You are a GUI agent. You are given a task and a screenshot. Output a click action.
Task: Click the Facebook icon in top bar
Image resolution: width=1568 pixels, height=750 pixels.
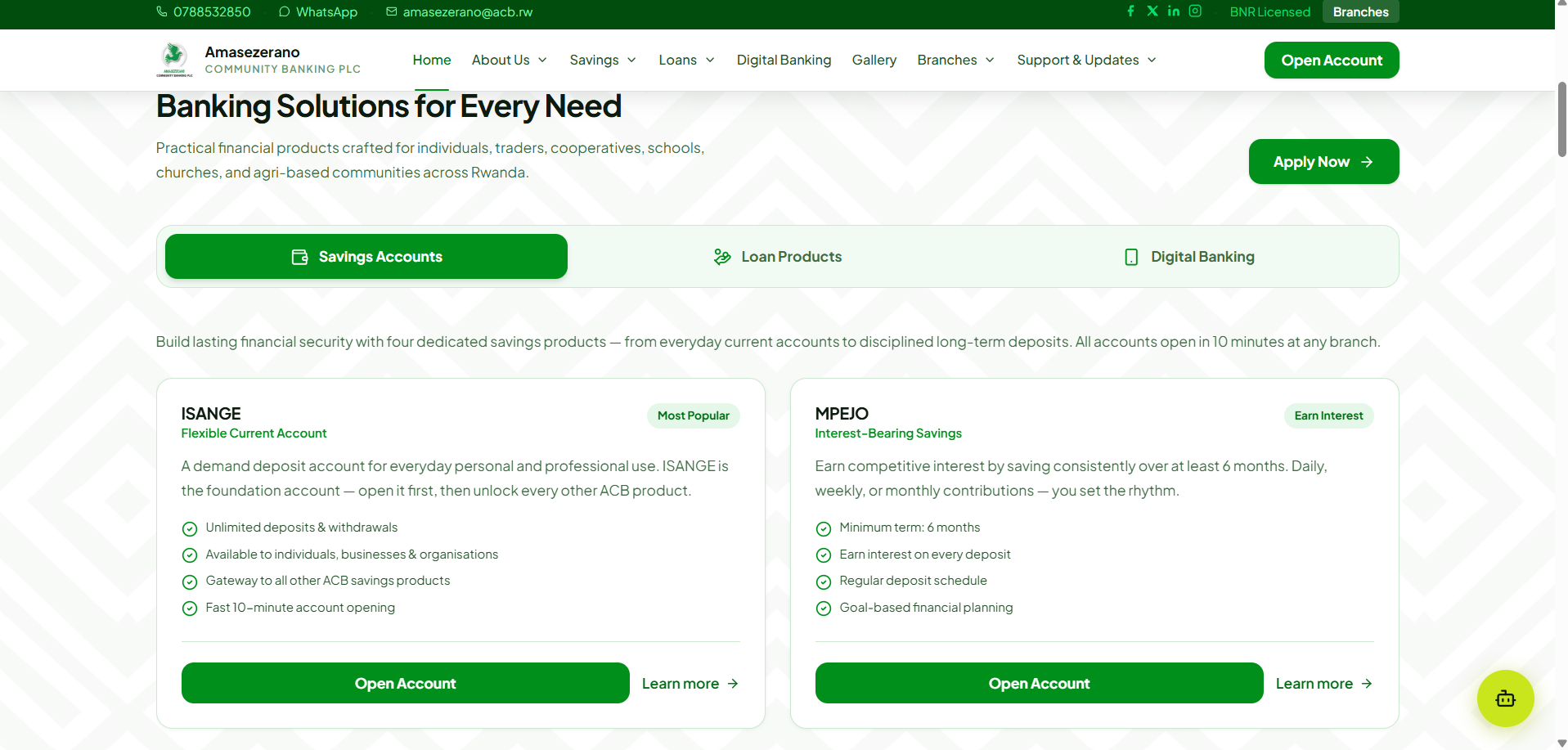[1130, 11]
